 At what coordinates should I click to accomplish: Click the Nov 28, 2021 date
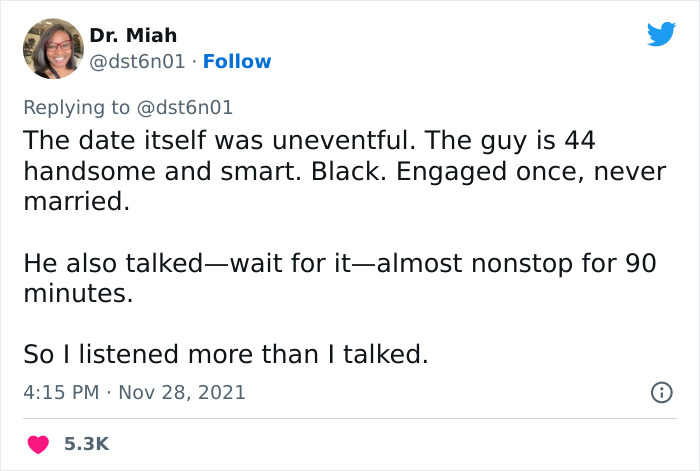pyautogui.click(x=180, y=392)
